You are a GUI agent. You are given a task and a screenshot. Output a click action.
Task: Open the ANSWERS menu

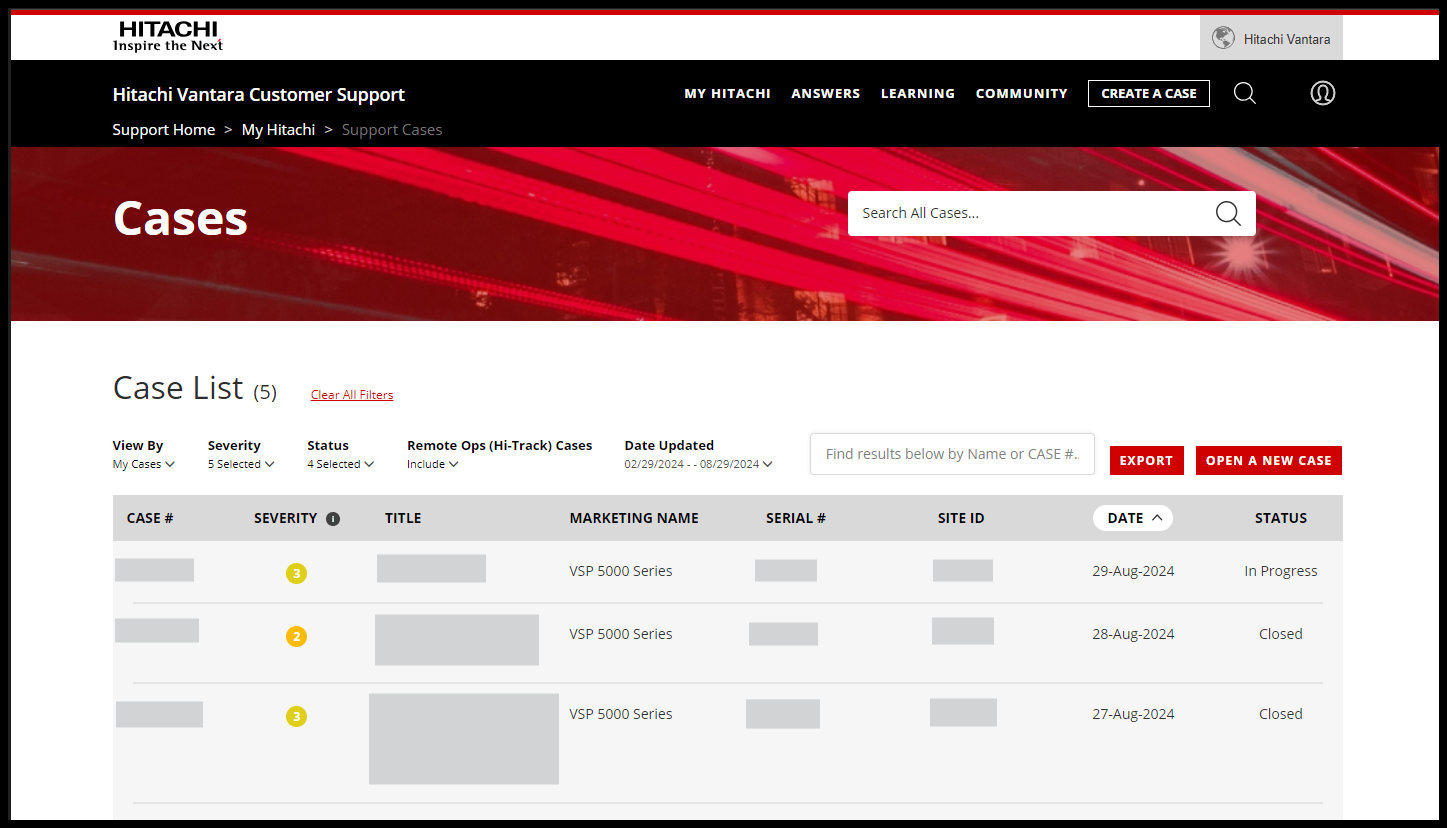pyautogui.click(x=826, y=93)
